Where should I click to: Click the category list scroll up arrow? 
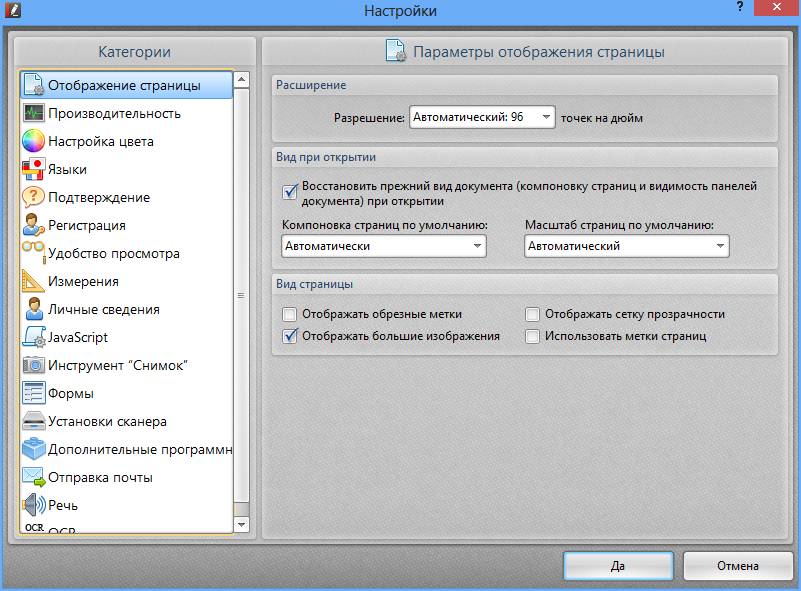tap(241, 79)
